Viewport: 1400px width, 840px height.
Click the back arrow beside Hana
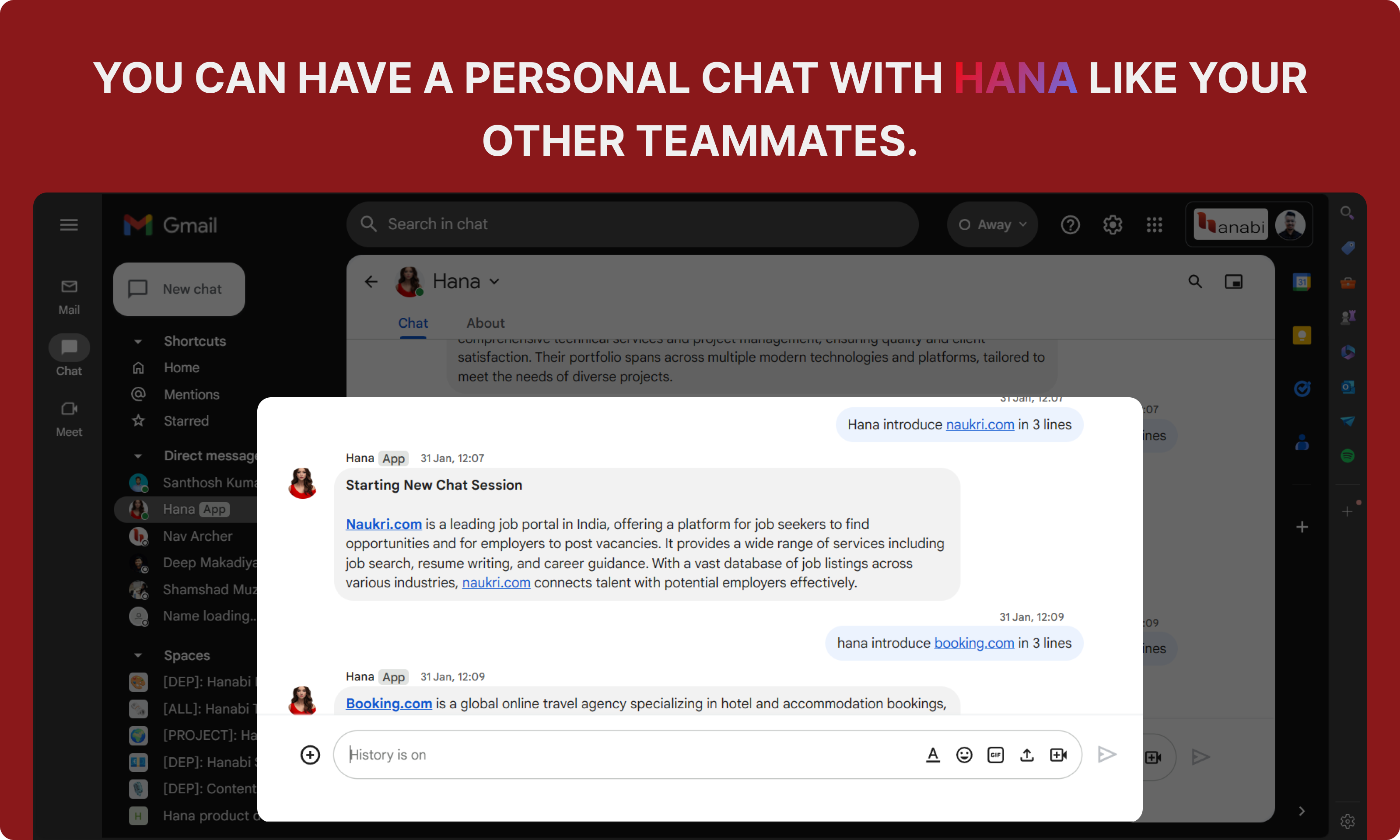371,281
